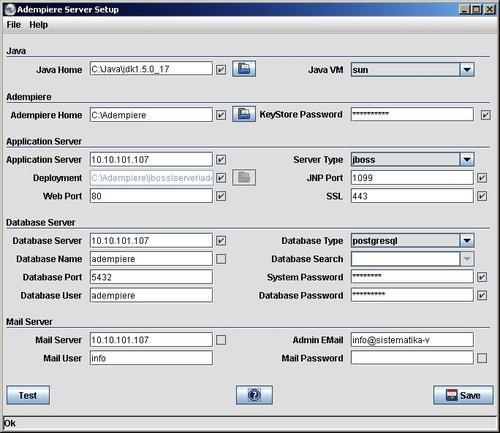Open the Database Type dropdown

click(467, 240)
